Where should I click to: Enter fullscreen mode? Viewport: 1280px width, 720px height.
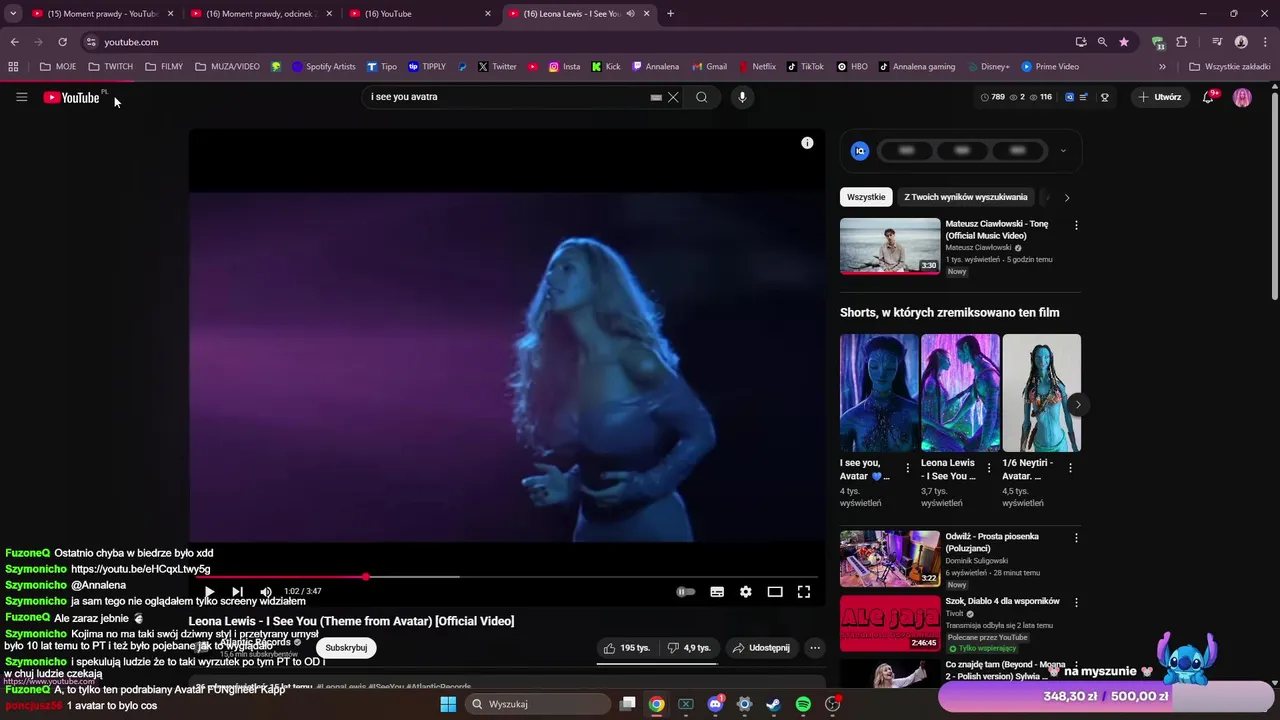click(x=803, y=592)
